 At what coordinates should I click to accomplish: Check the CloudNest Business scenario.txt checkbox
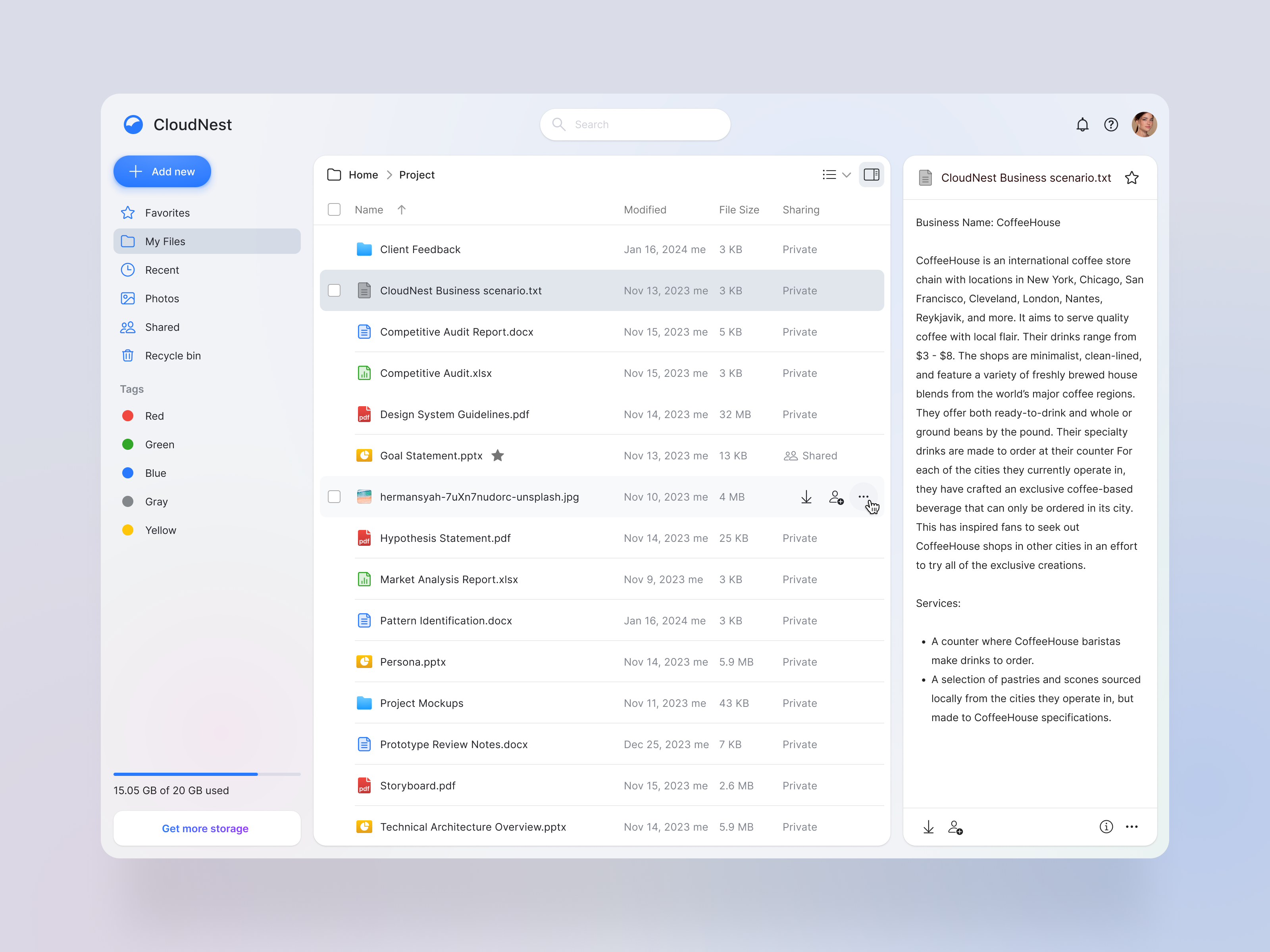(334, 290)
